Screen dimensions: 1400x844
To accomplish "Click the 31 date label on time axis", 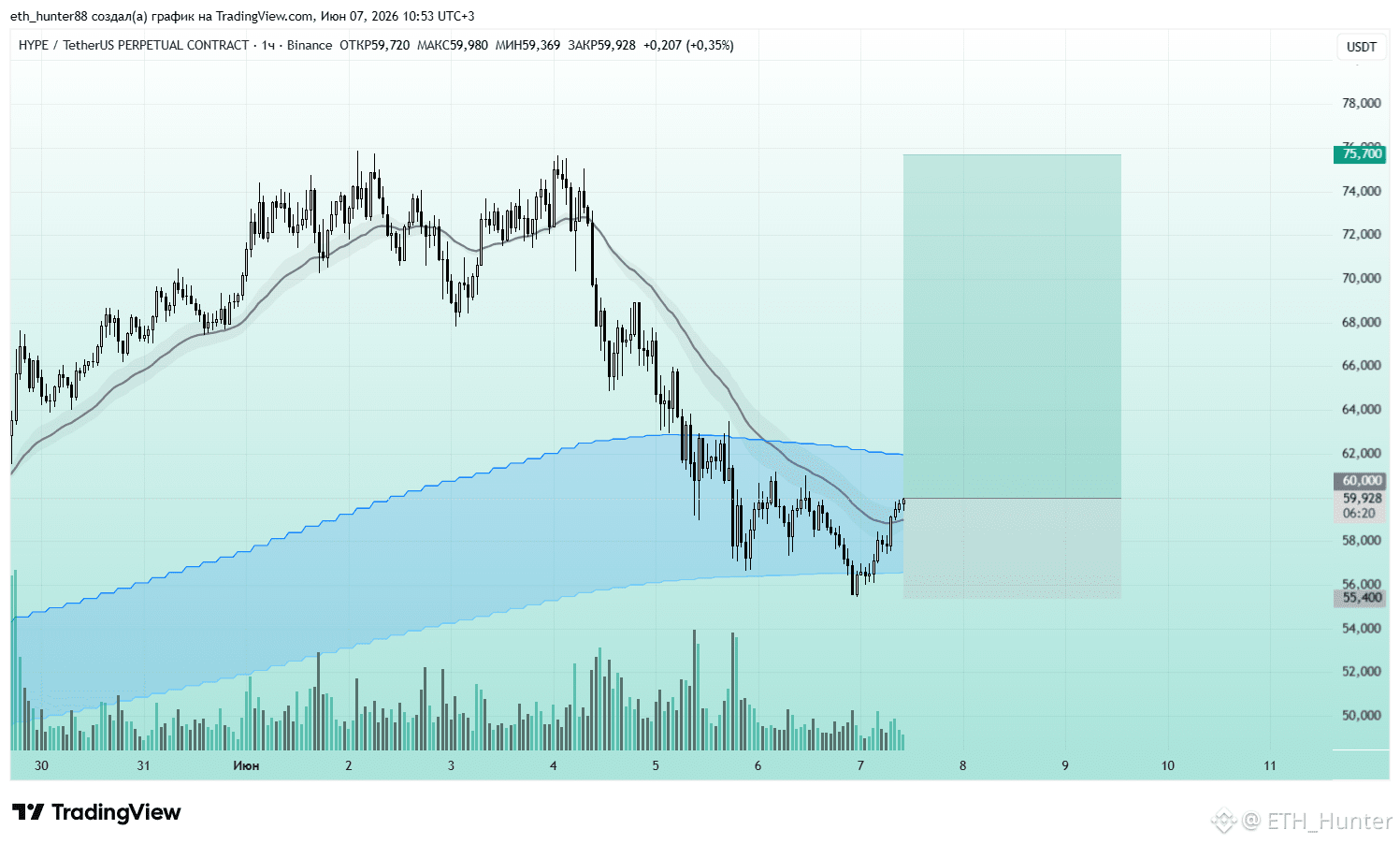I will pos(143,765).
